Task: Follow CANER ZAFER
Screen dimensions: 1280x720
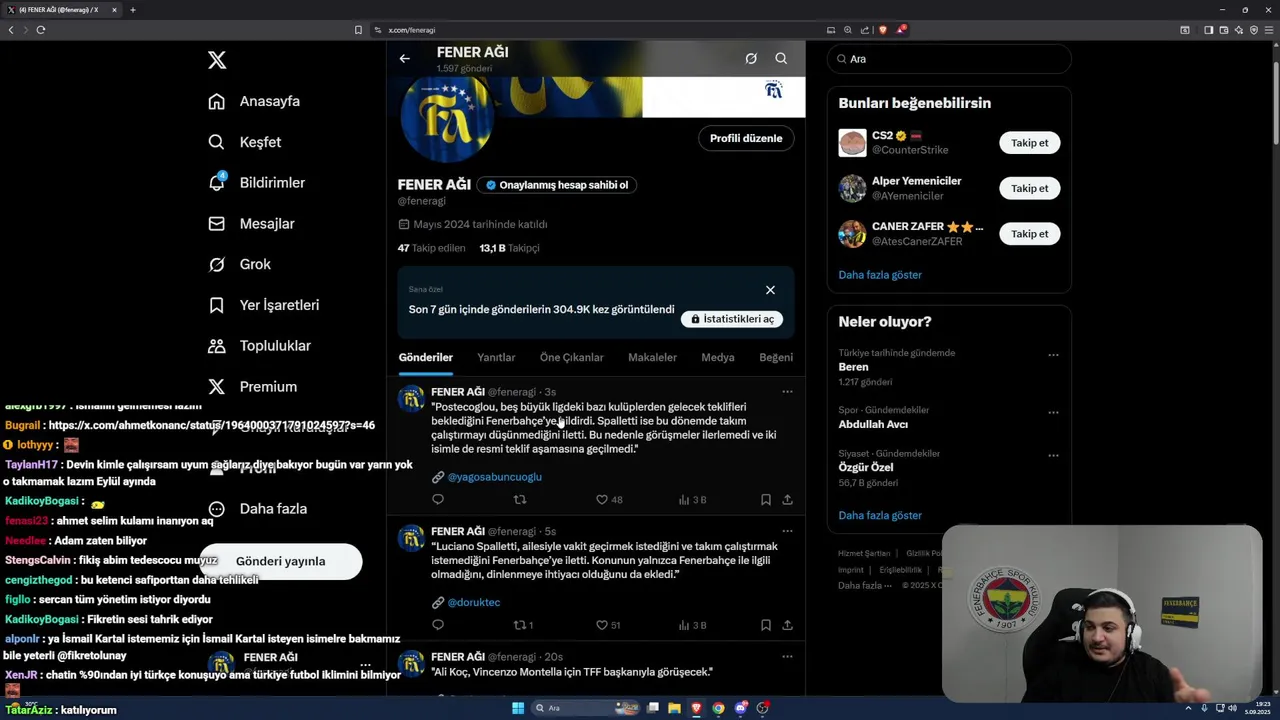Action: [x=1029, y=234]
